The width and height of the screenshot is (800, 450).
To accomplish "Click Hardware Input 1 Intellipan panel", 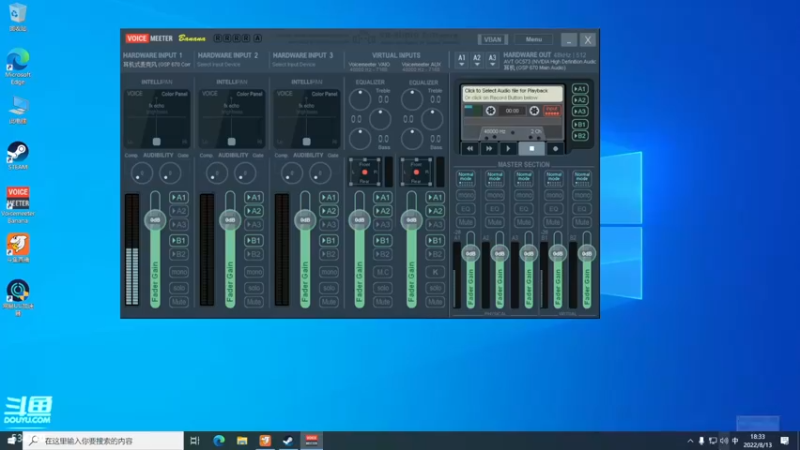I will point(157,118).
